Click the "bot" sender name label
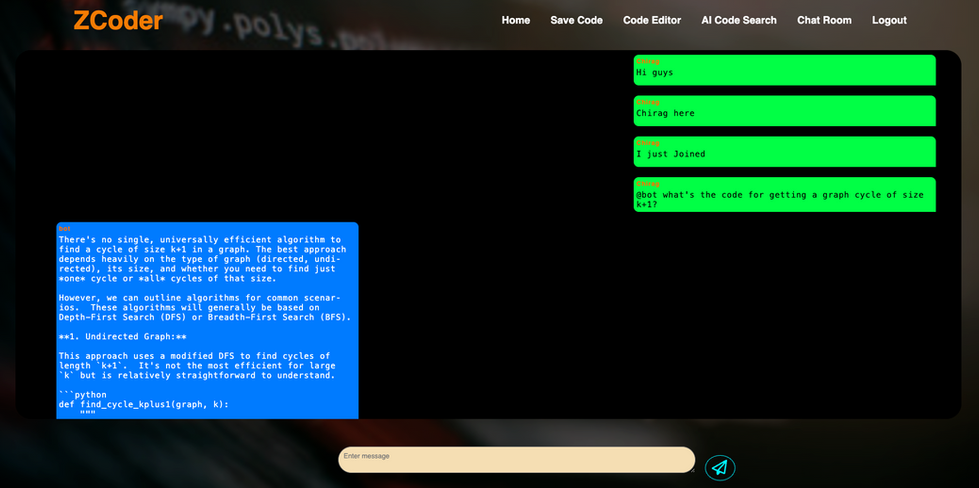This screenshot has height=488, width=979. pos(64,229)
